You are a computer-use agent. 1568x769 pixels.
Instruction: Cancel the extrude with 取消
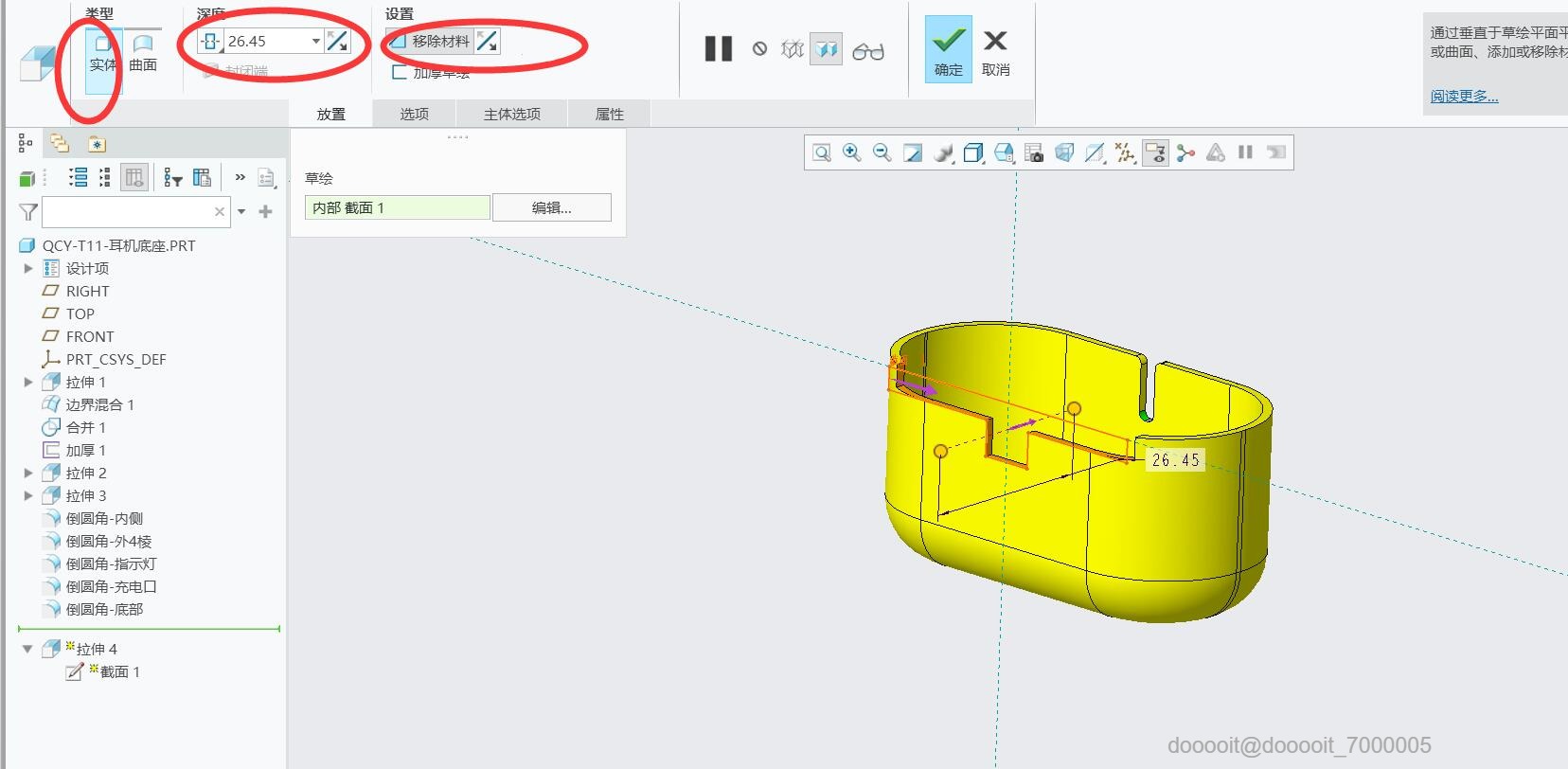point(995,51)
